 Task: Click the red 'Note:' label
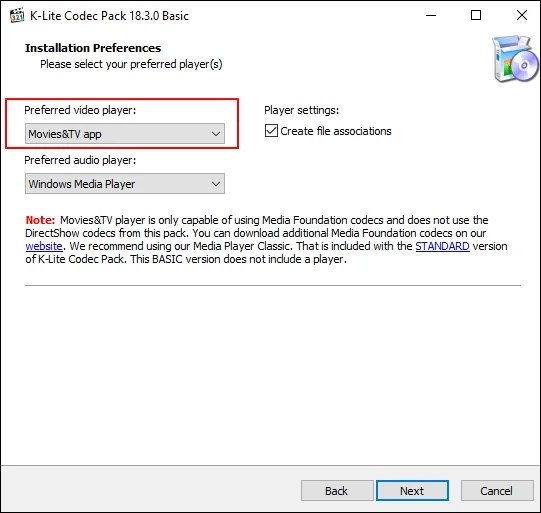coord(40,220)
